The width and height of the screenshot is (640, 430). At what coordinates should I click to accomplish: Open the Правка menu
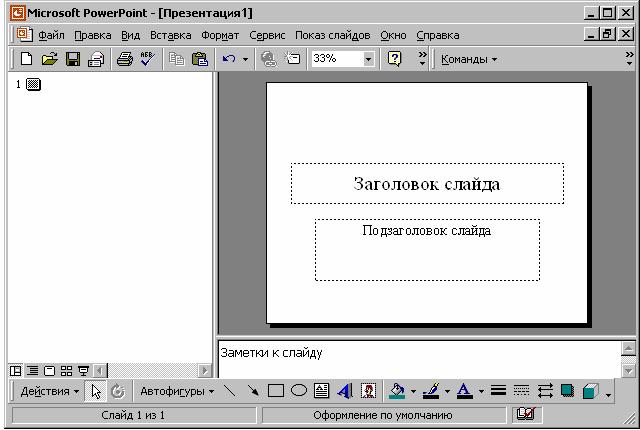pyautogui.click(x=93, y=35)
